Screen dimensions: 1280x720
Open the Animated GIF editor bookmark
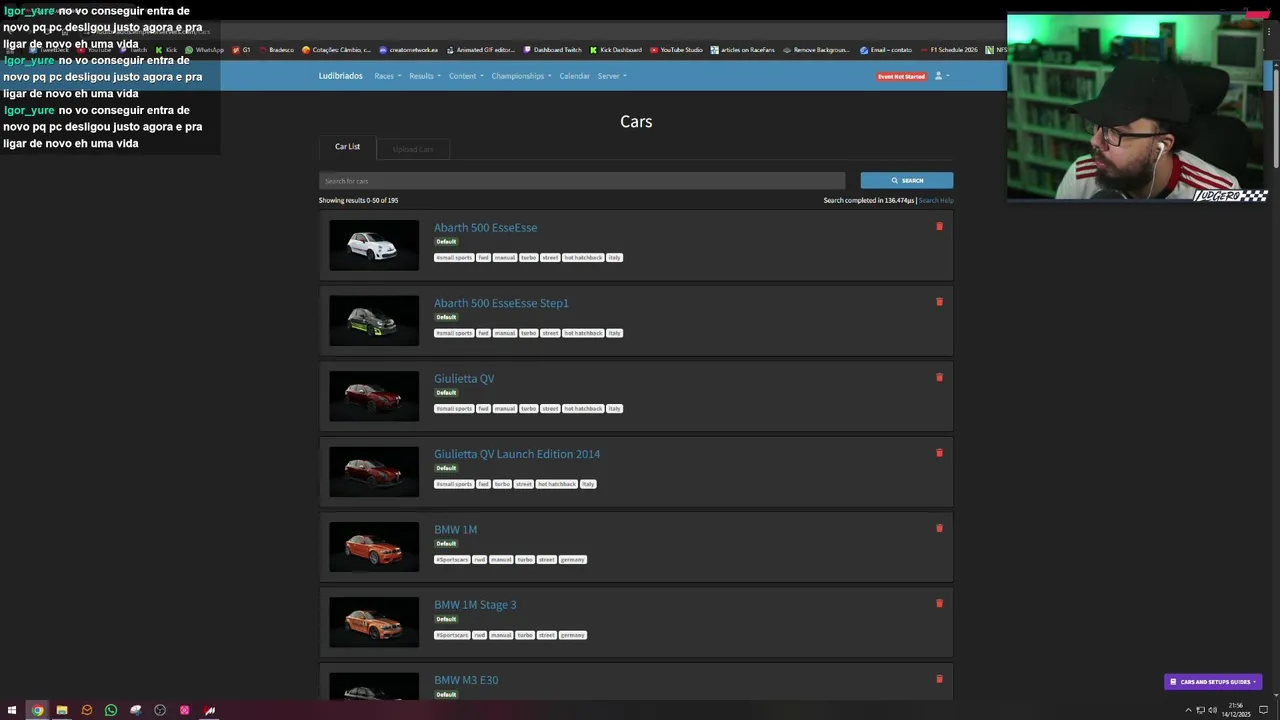481,50
